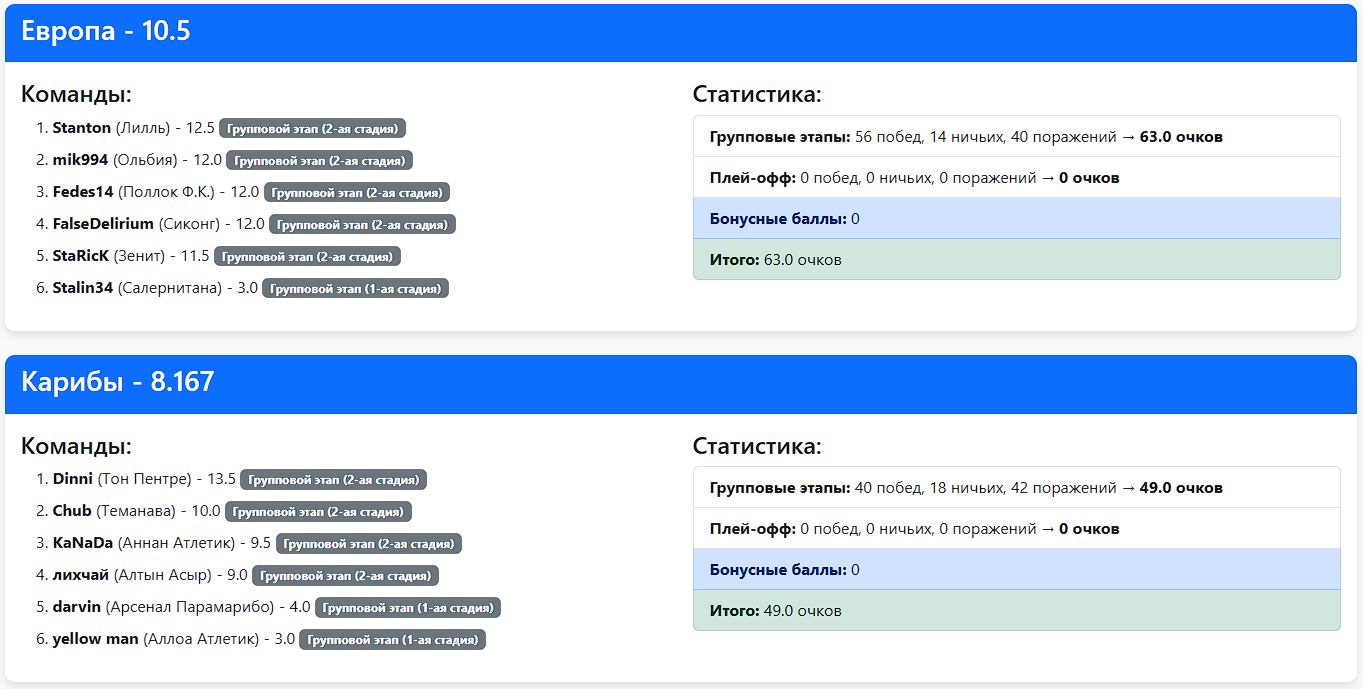Select the StaRicK (Зенит) entry
The height and width of the screenshot is (689, 1363).
pyautogui.click(x=219, y=256)
